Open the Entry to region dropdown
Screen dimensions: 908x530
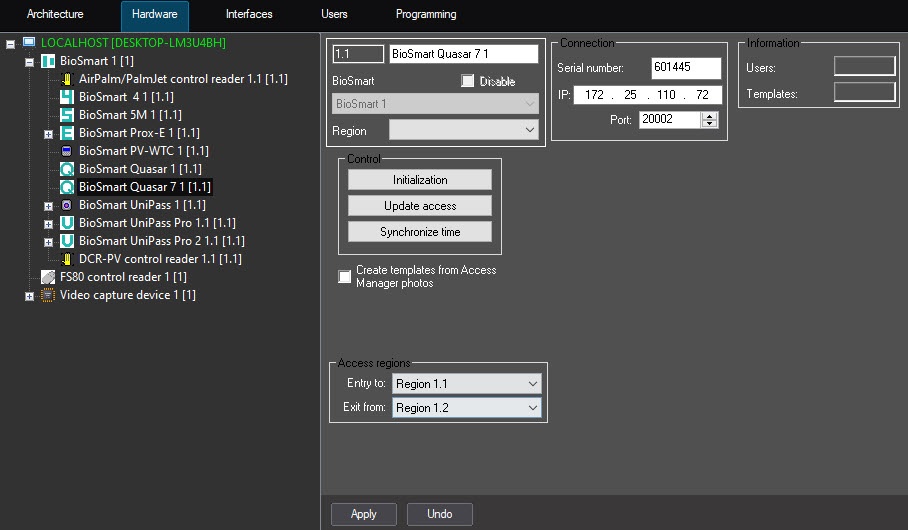click(466, 384)
